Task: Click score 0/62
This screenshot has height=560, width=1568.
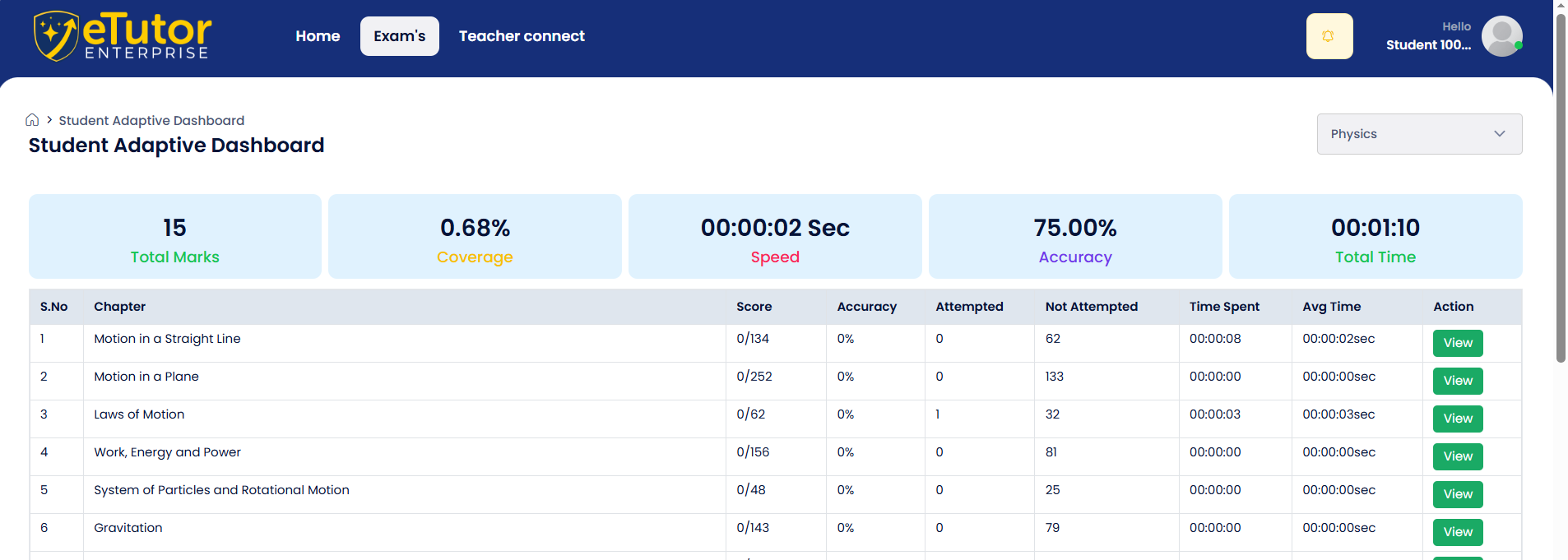Action: tap(751, 414)
